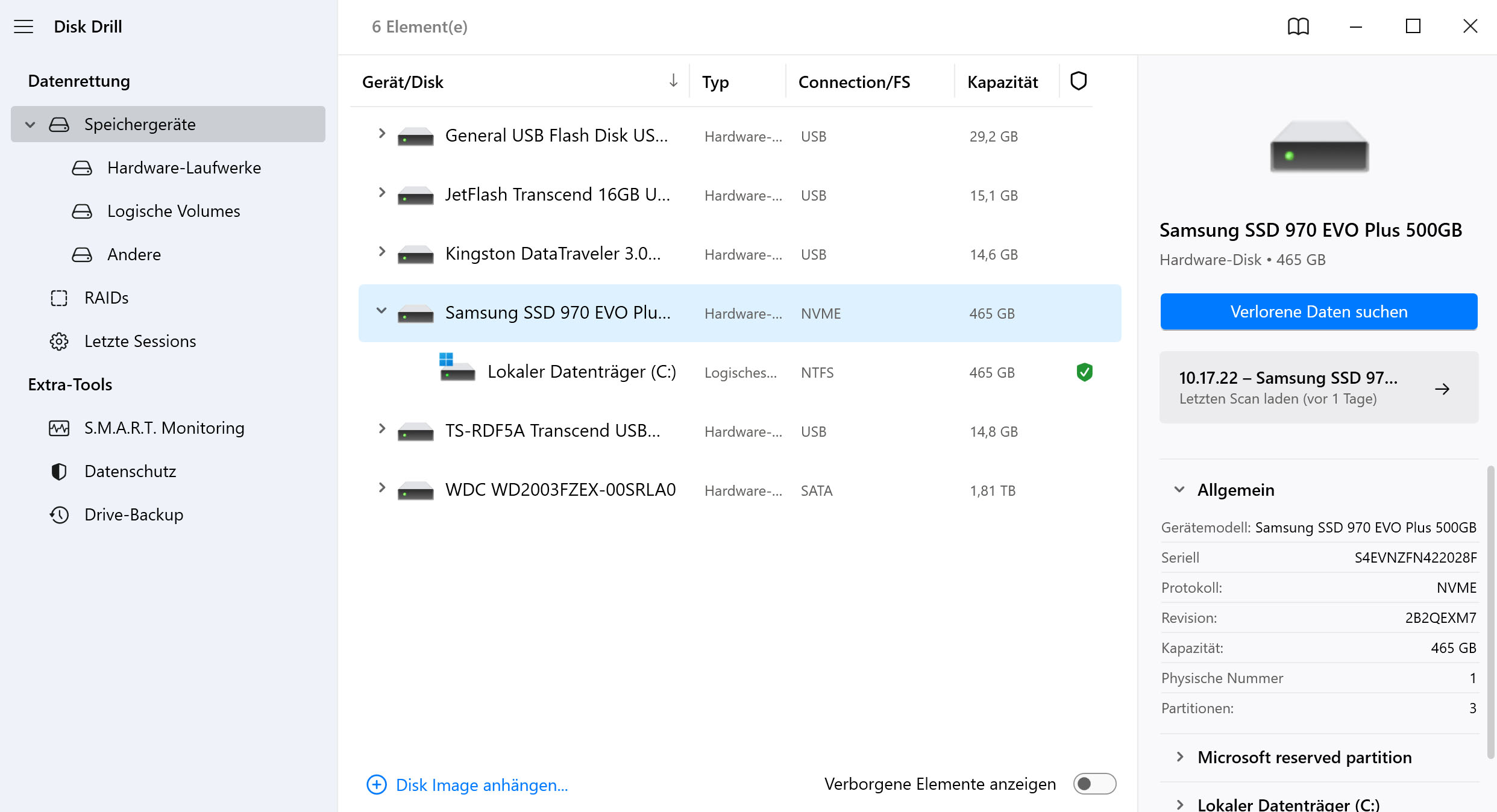Open the hamburger menu
Image resolution: width=1497 pixels, height=812 pixels.
[x=24, y=27]
